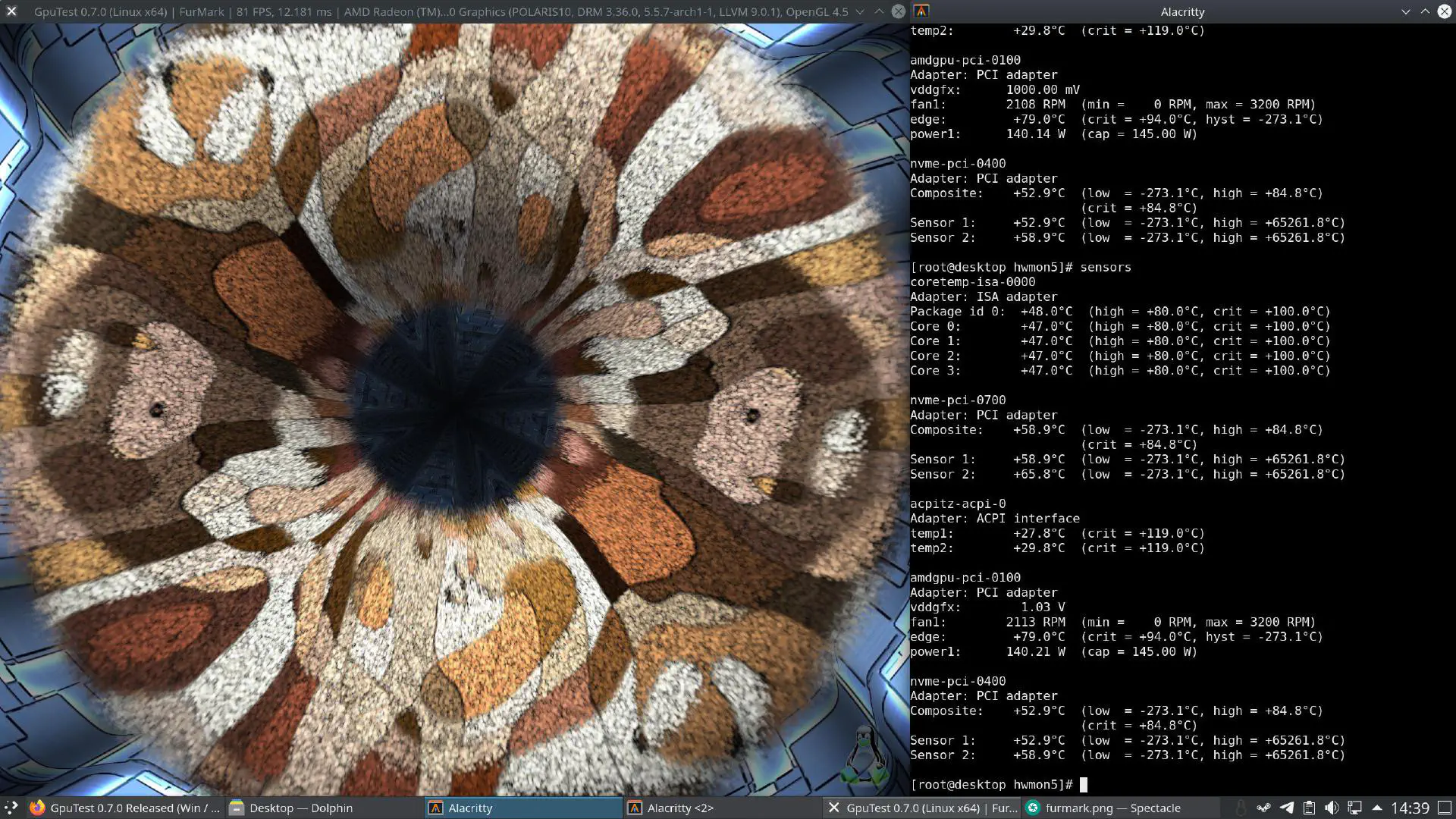
Task: Click the Alacritty logo in title bar
Action: point(921,11)
